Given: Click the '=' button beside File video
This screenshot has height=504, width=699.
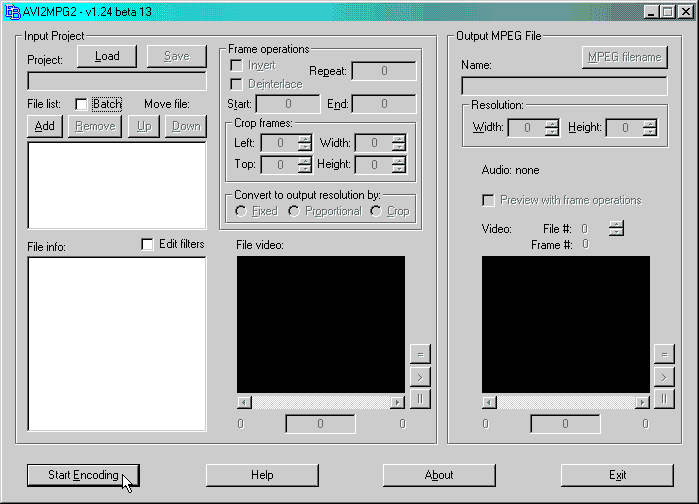Looking at the screenshot, I should pos(420,355).
